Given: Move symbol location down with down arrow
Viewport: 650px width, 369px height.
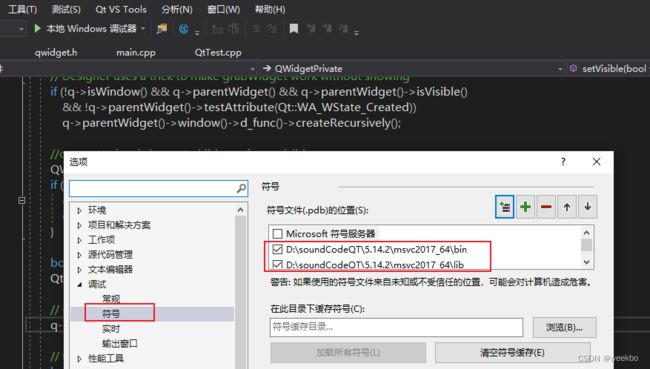Looking at the screenshot, I should click(587, 206).
